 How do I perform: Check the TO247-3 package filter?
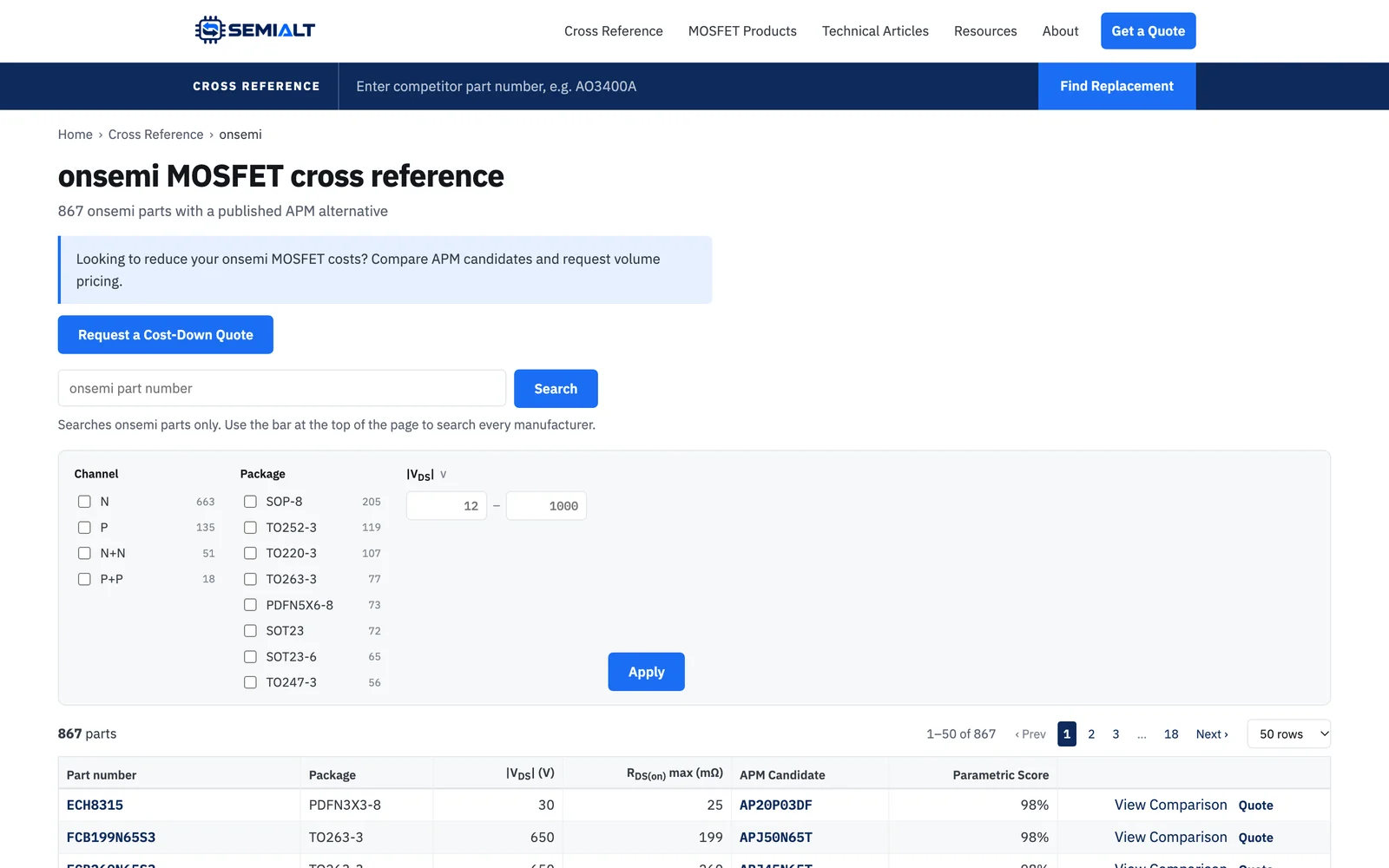(x=250, y=682)
